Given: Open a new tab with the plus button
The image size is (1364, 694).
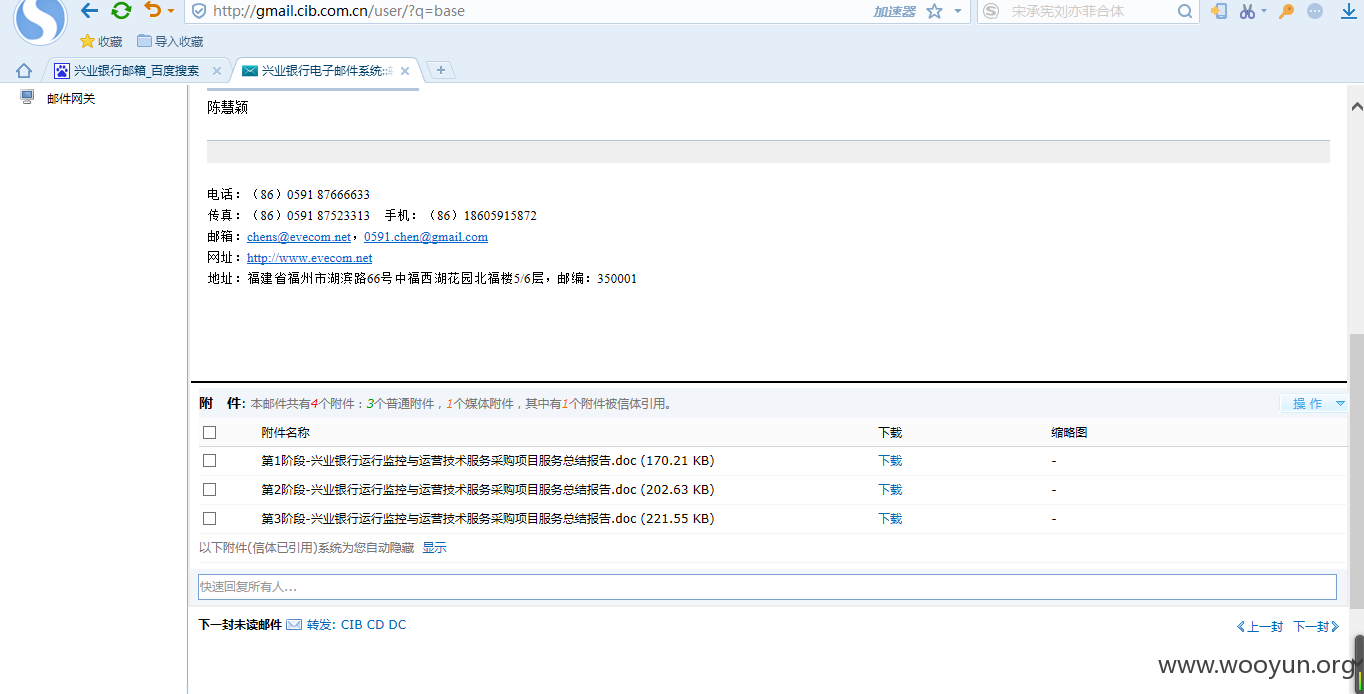Looking at the screenshot, I should tap(440, 70).
